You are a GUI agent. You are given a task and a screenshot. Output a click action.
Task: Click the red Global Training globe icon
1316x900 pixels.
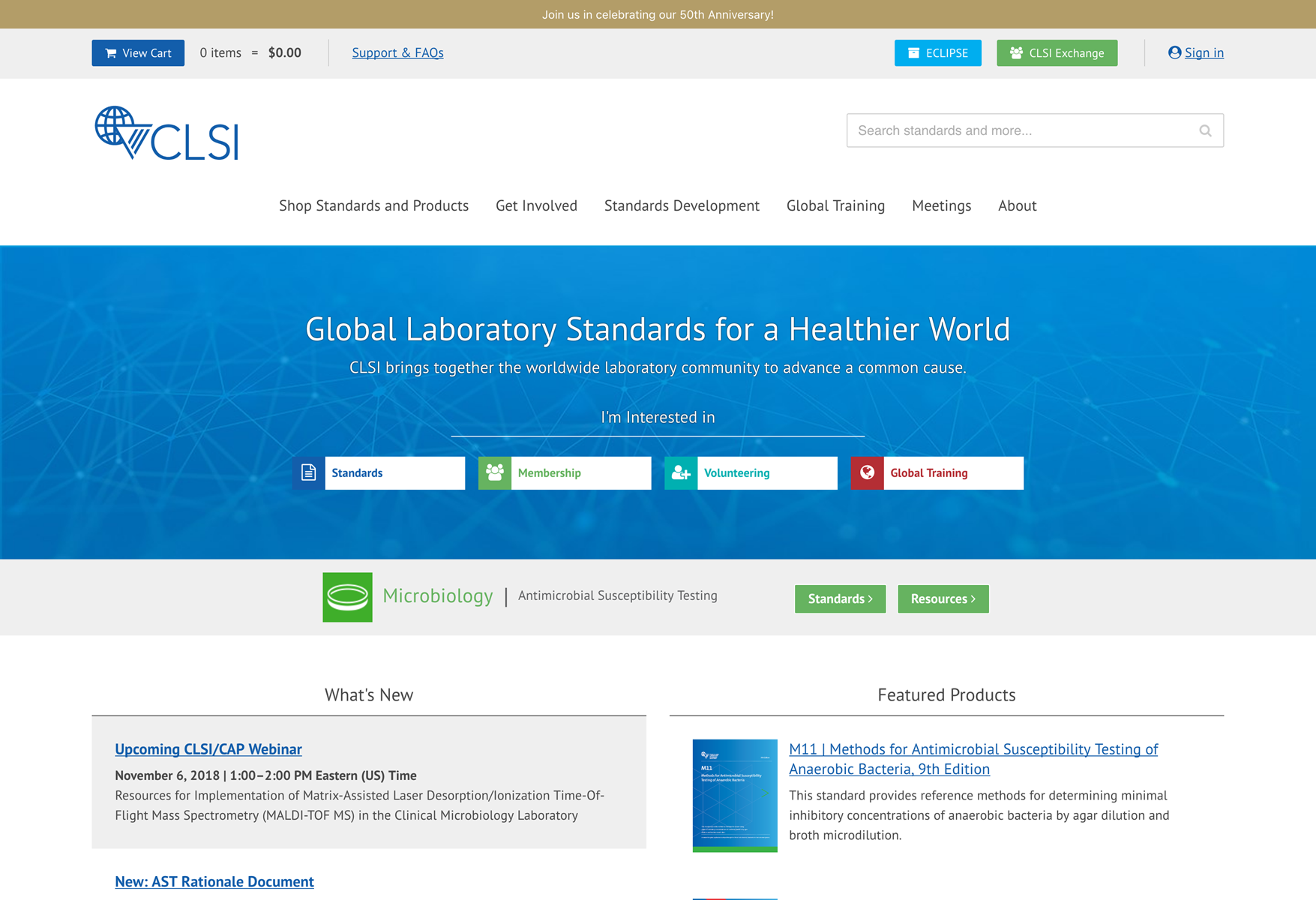click(868, 473)
